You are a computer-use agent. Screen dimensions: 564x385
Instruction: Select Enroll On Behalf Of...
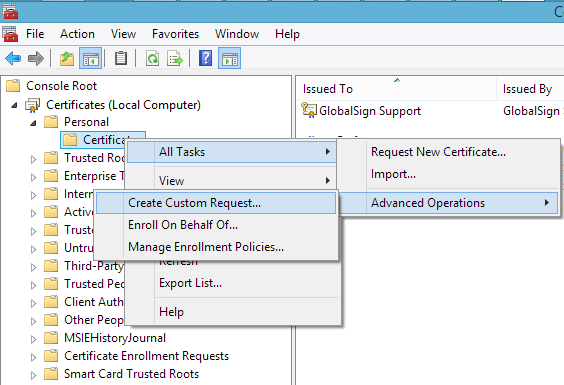(216, 225)
